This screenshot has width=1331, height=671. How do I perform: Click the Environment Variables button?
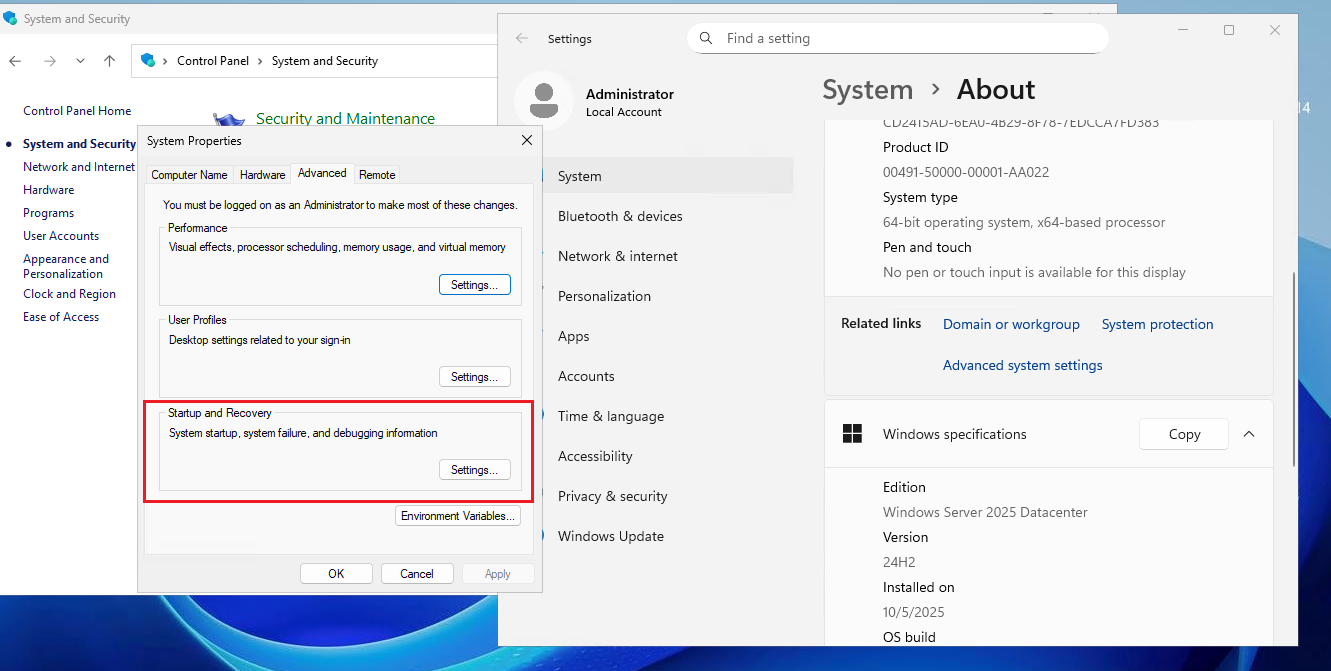click(x=458, y=516)
